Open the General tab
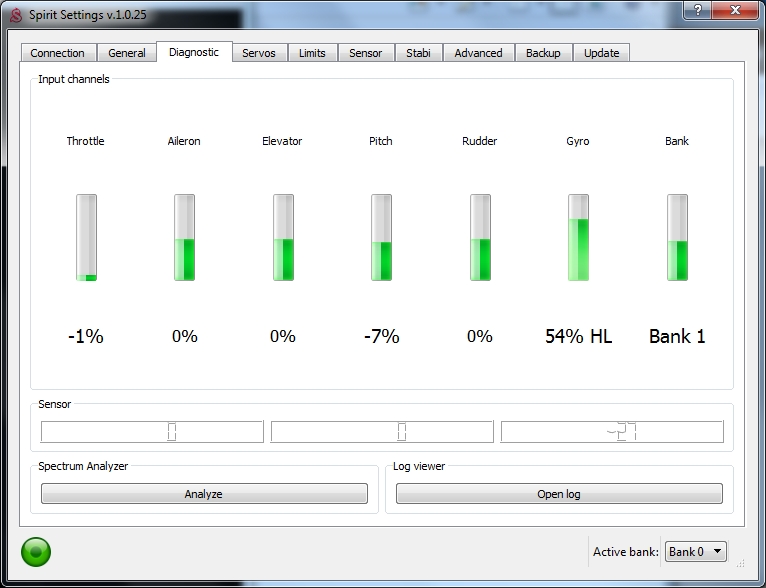The image size is (766, 588). tap(127, 53)
